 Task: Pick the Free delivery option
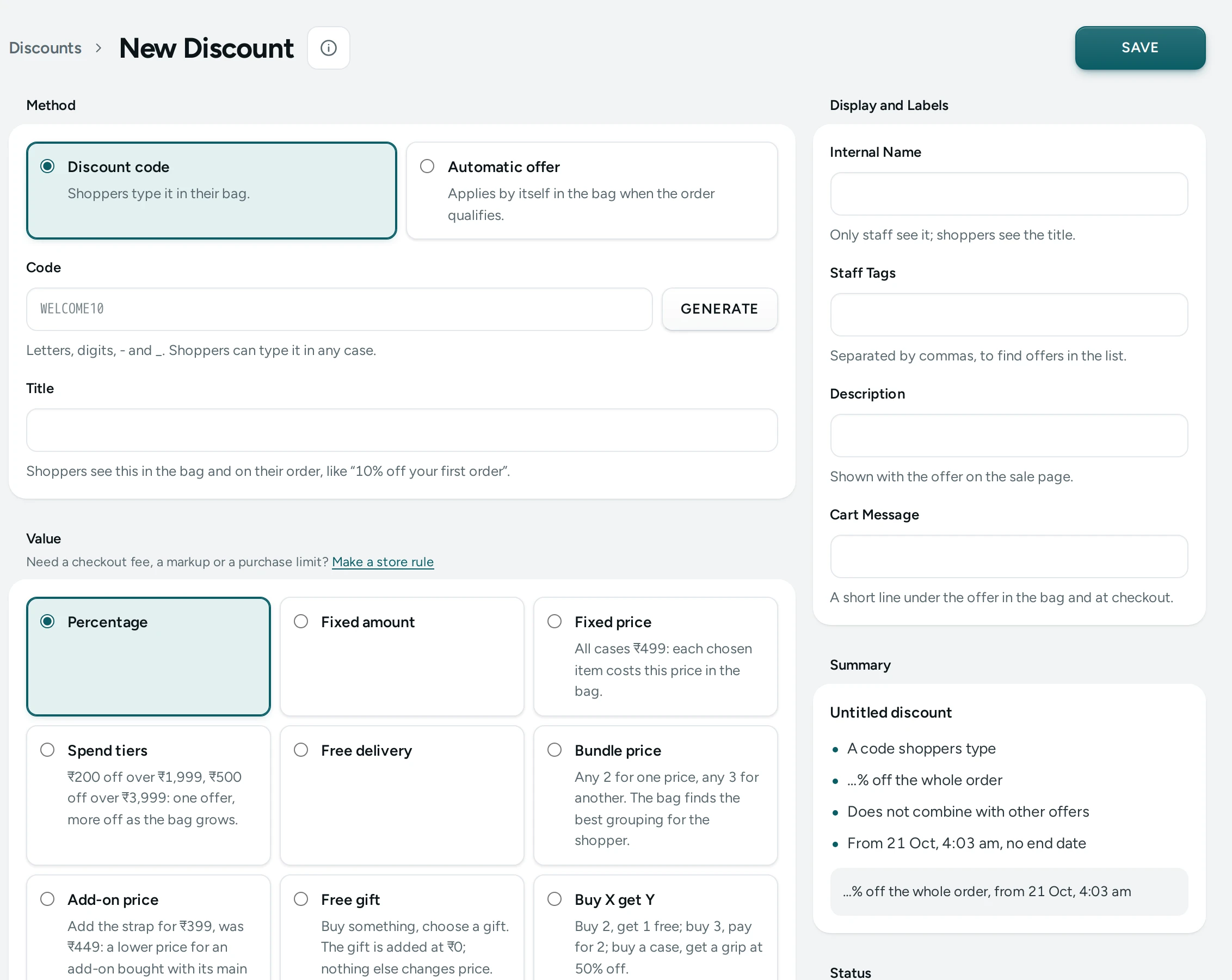tap(402, 795)
